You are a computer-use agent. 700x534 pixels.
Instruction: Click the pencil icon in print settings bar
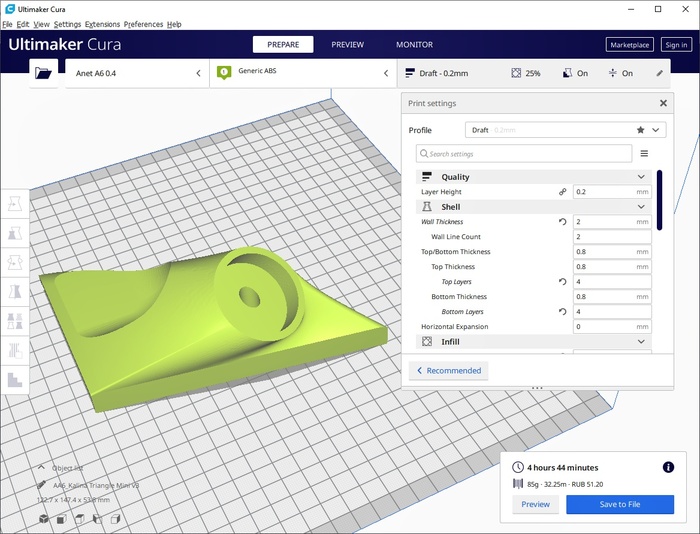659,73
